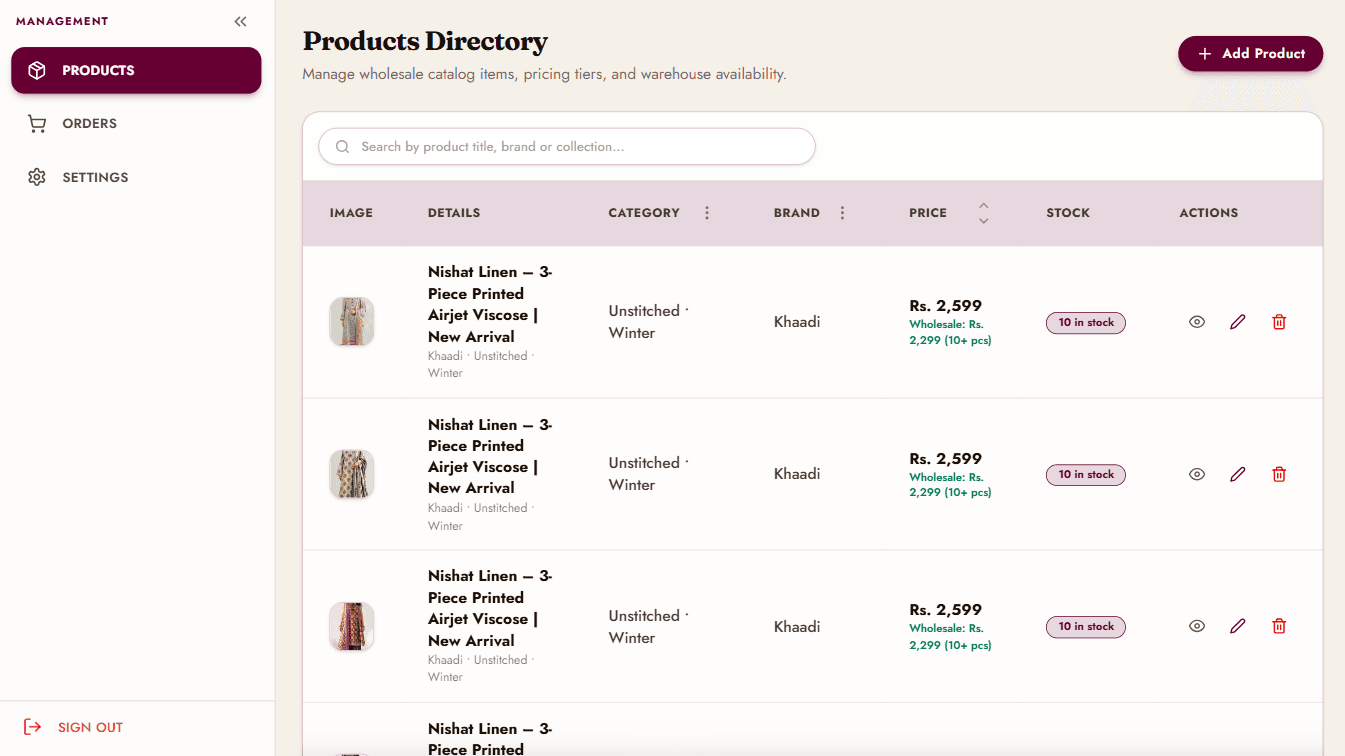Open the third row's product thumbnail

pyautogui.click(x=352, y=626)
